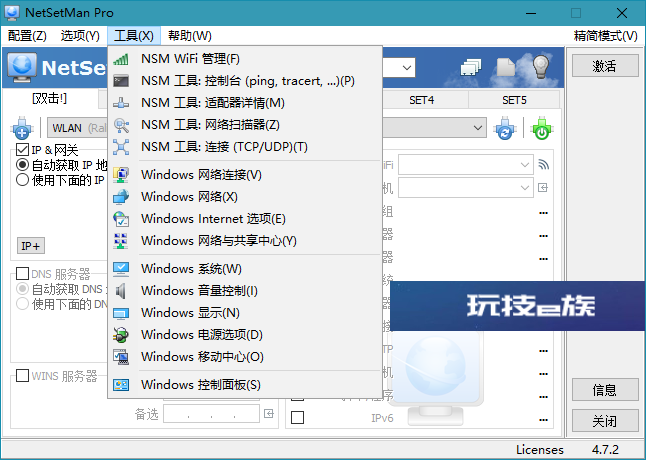This screenshot has height=460, width=646.
Task: Click the 信息 button
Action: pos(605,390)
